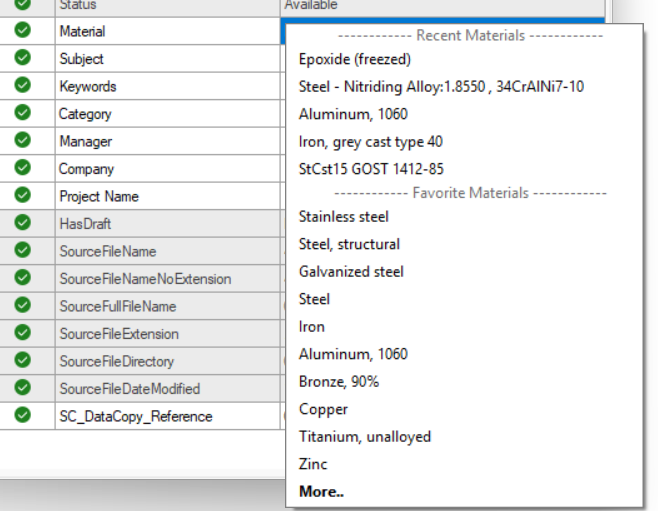This screenshot has height=511, width=658.
Task: Click green check icon for SourceFileExtension row
Action: click(x=23, y=332)
